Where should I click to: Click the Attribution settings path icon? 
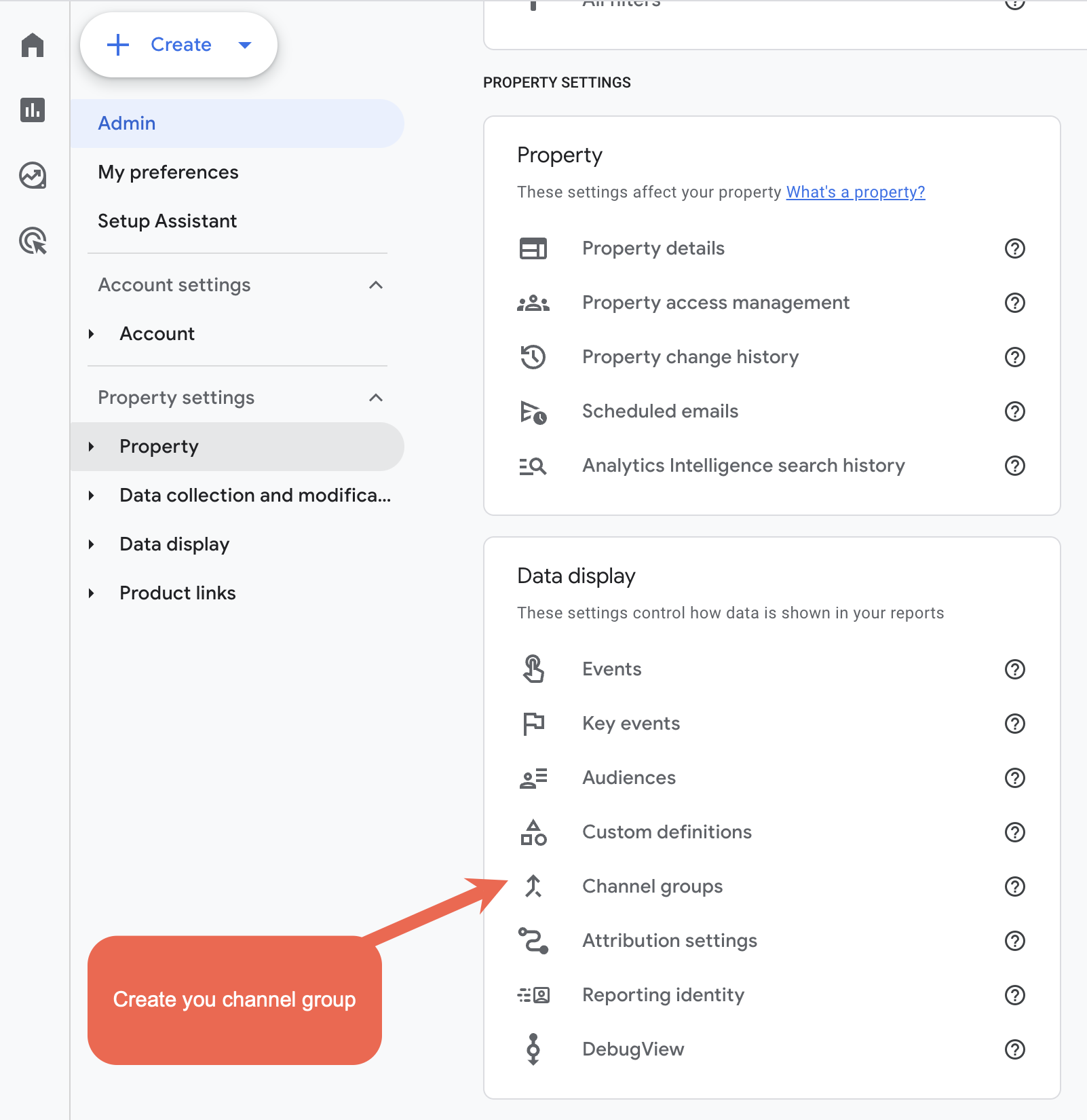(x=533, y=941)
